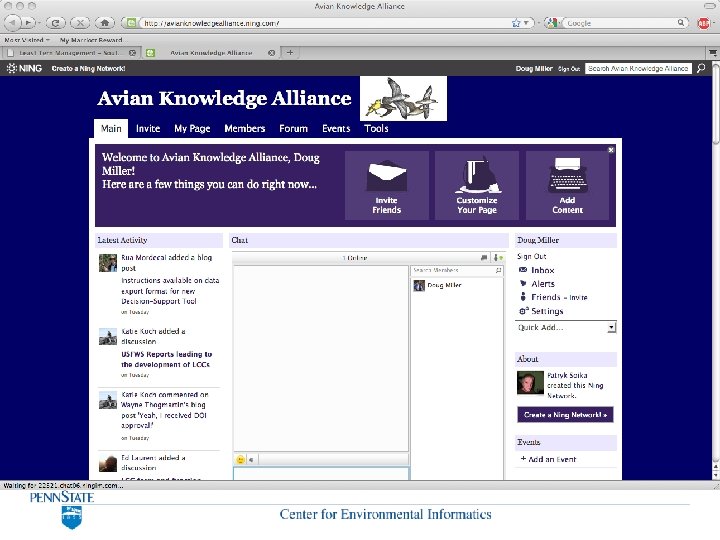Click Doug Miller in chat member list
720x540 pixels.
444,285
